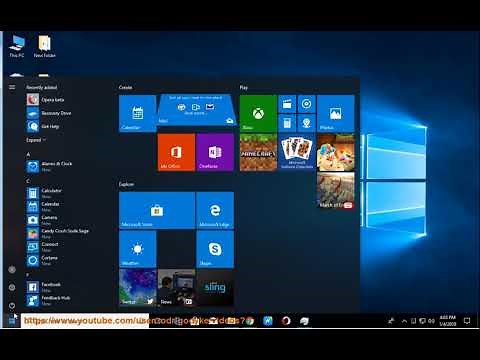The height and width of the screenshot is (360, 480).
Task: Open the taskbar clock and date
Action: pos(447,321)
